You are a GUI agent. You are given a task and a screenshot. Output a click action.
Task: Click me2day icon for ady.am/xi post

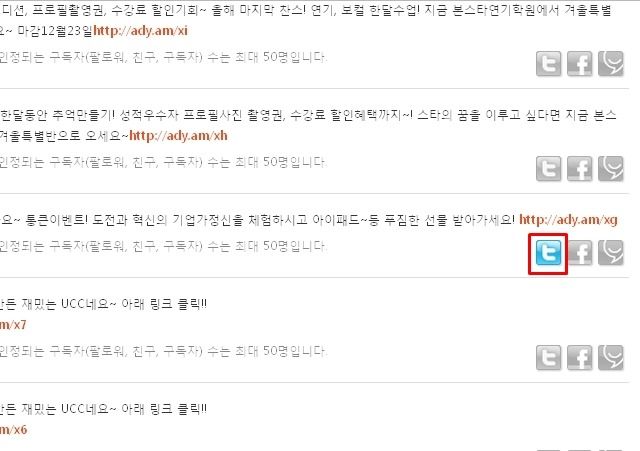click(611, 64)
